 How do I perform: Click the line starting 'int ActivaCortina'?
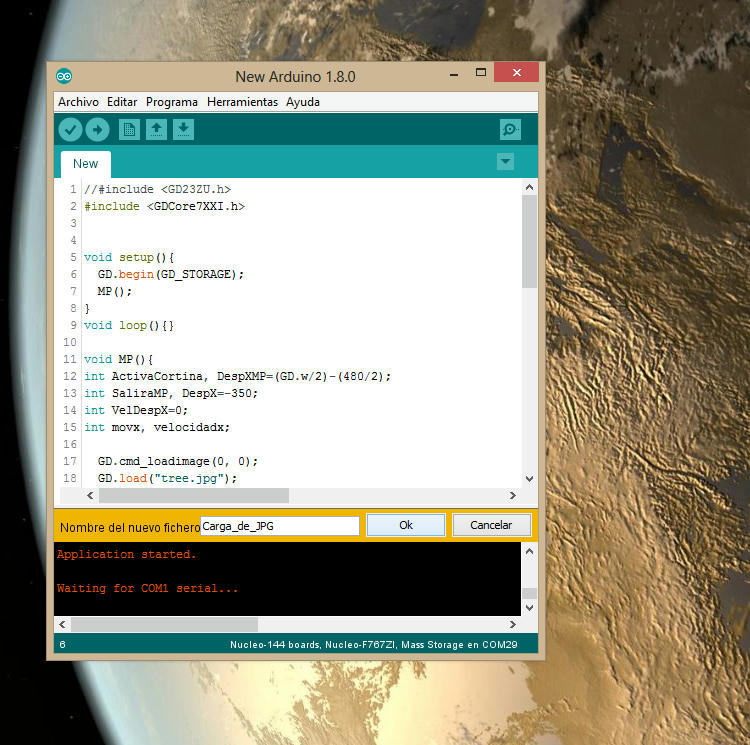click(x=237, y=376)
